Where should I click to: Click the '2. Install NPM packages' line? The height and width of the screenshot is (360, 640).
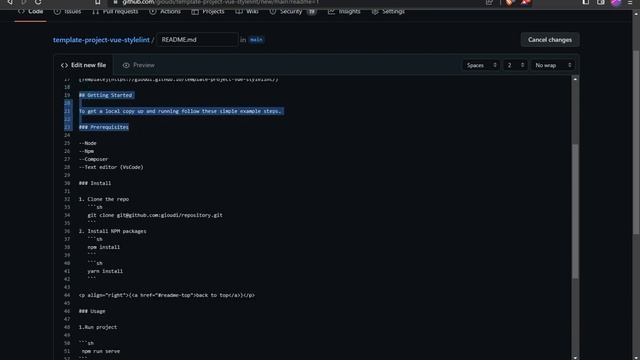point(112,231)
